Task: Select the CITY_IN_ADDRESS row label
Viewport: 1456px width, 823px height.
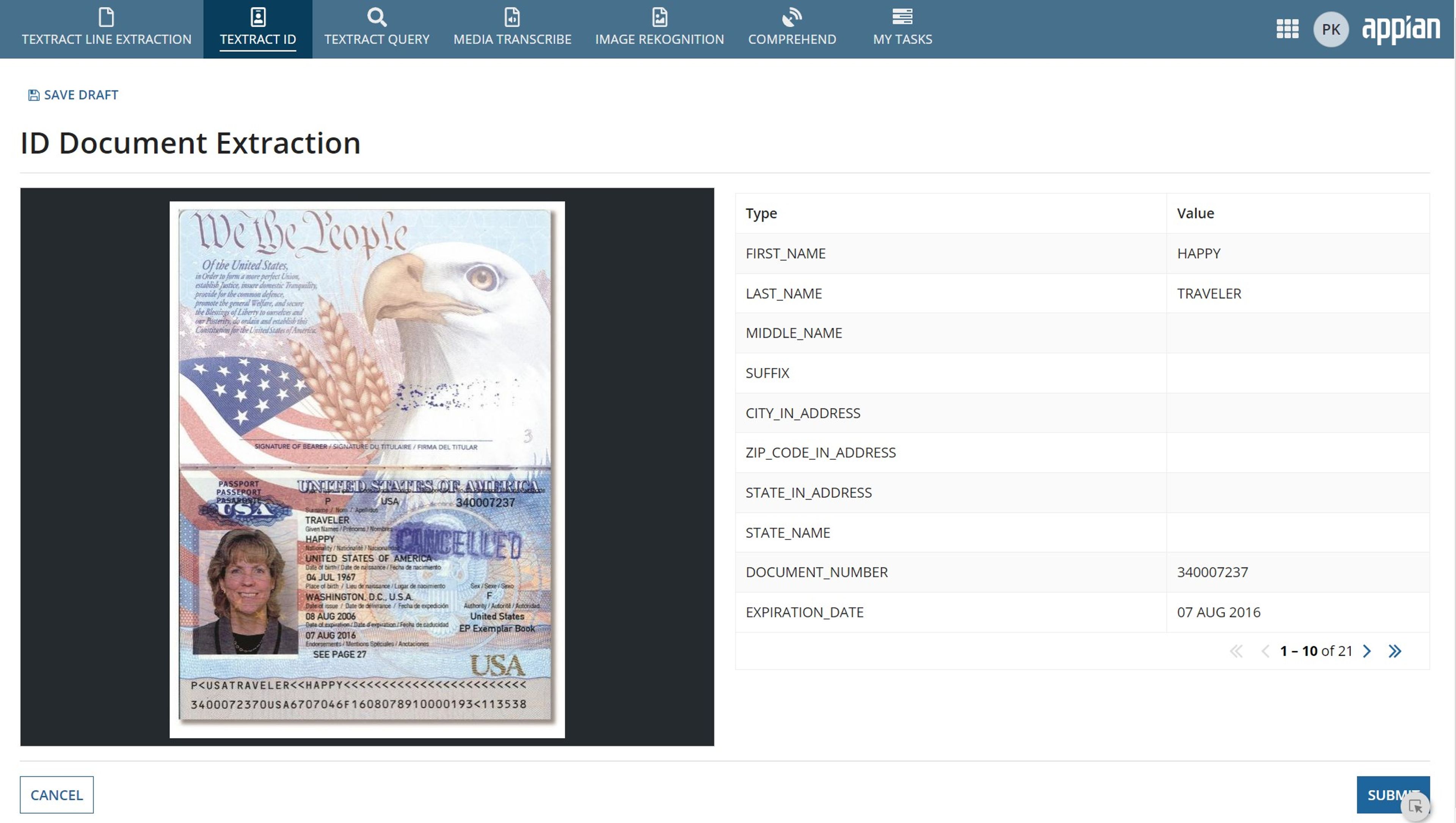Action: pos(803,413)
